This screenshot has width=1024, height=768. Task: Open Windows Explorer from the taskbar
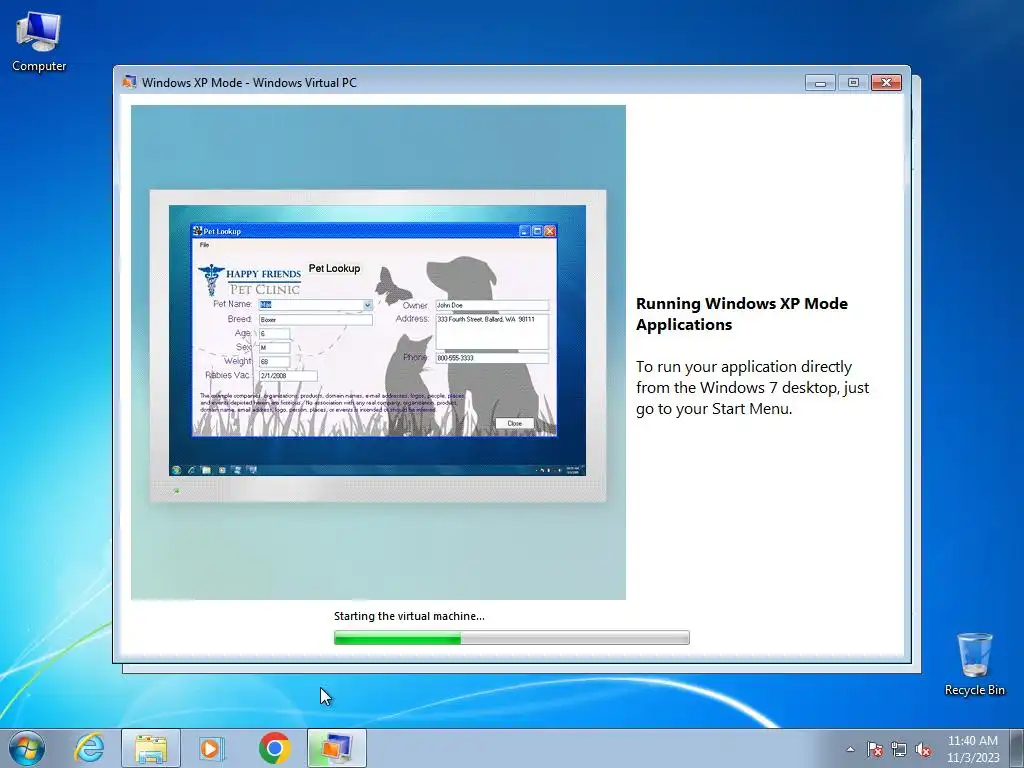click(x=151, y=748)
